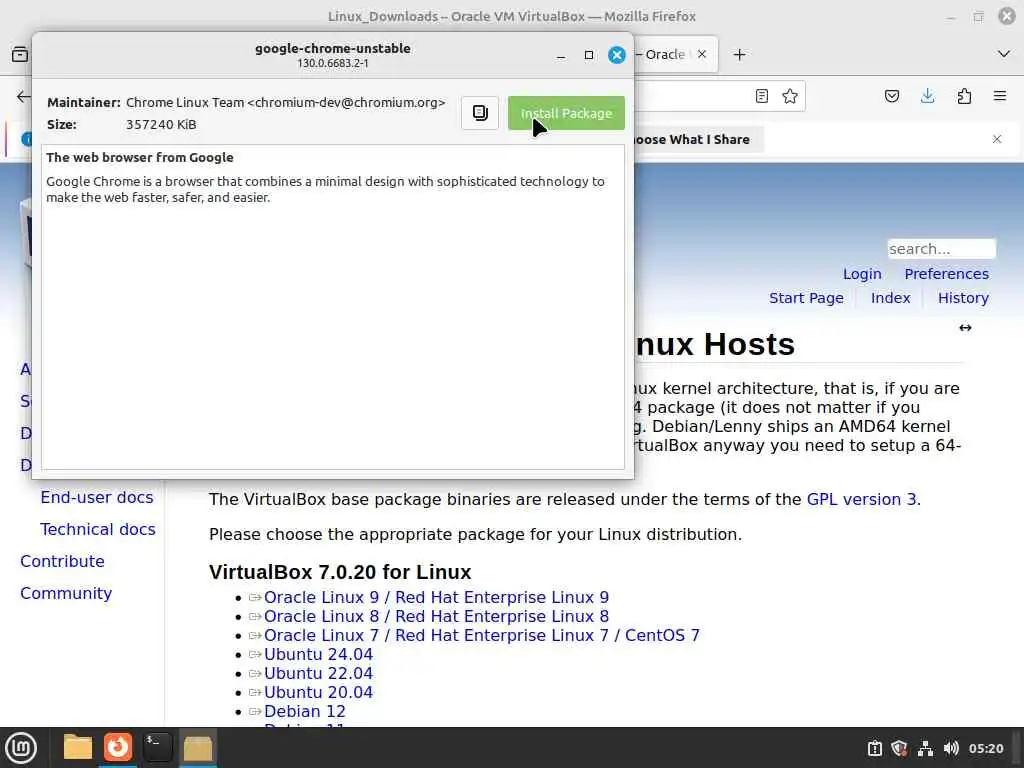This screenshot has height=768, width=1024.
Task: Select the Oracle tab in Firefox
Action: click(663, 54)
